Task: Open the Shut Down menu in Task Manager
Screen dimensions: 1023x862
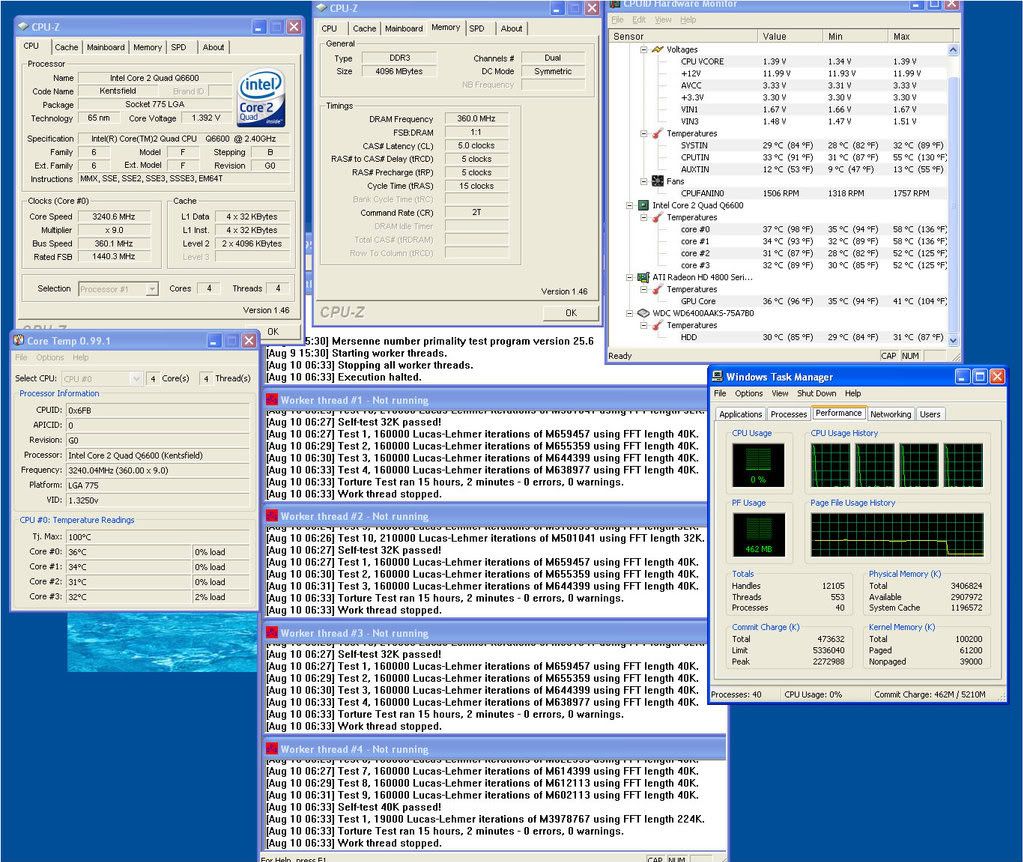Action: point(816,393)
